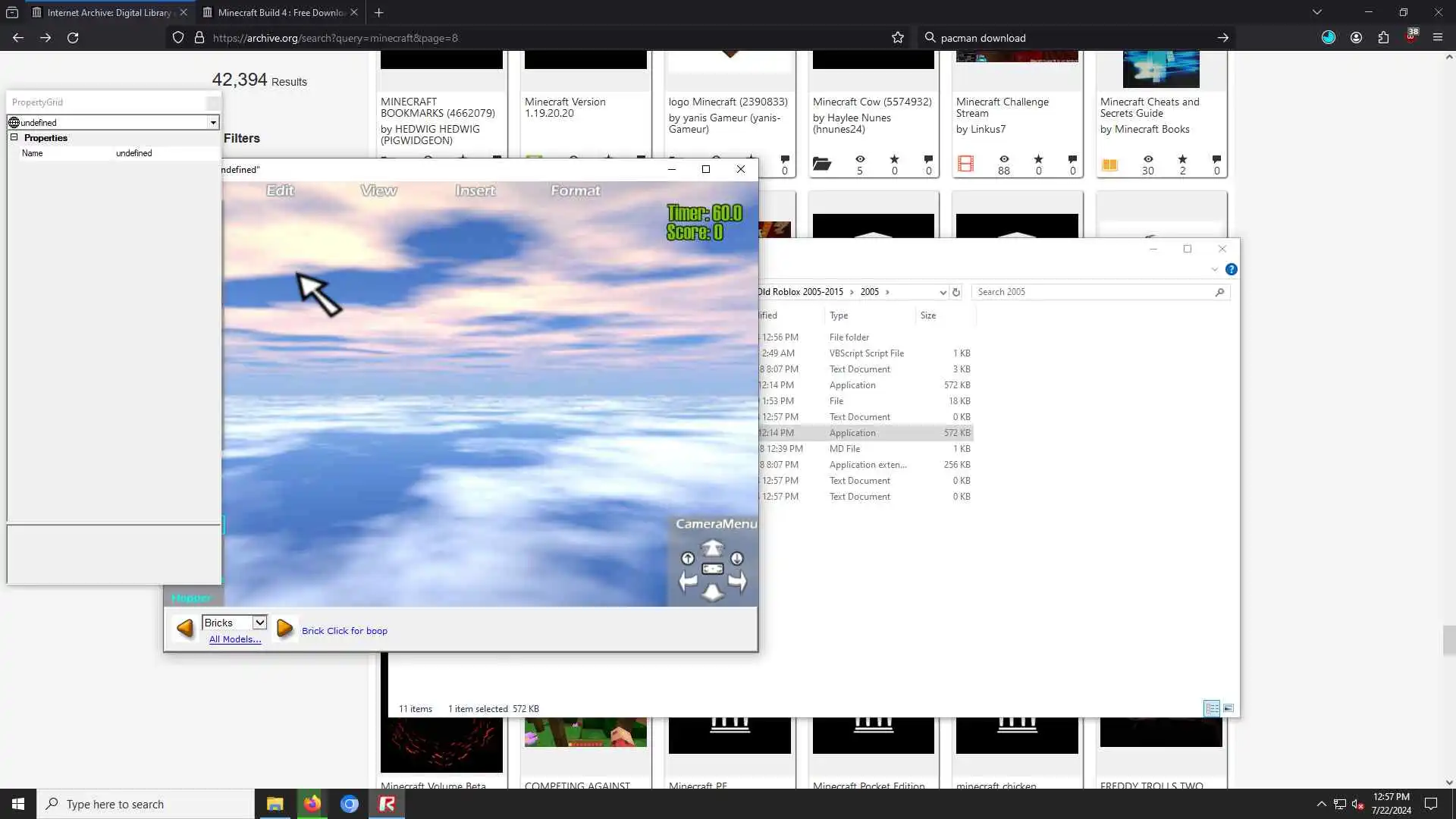The image size is (1456, 819).
Task: Open the undefined object dropdown in PropertyGrid
Action: [213, 123]
